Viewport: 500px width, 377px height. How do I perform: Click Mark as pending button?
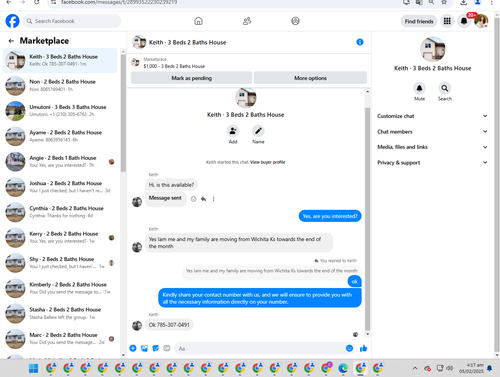point(191,78)
